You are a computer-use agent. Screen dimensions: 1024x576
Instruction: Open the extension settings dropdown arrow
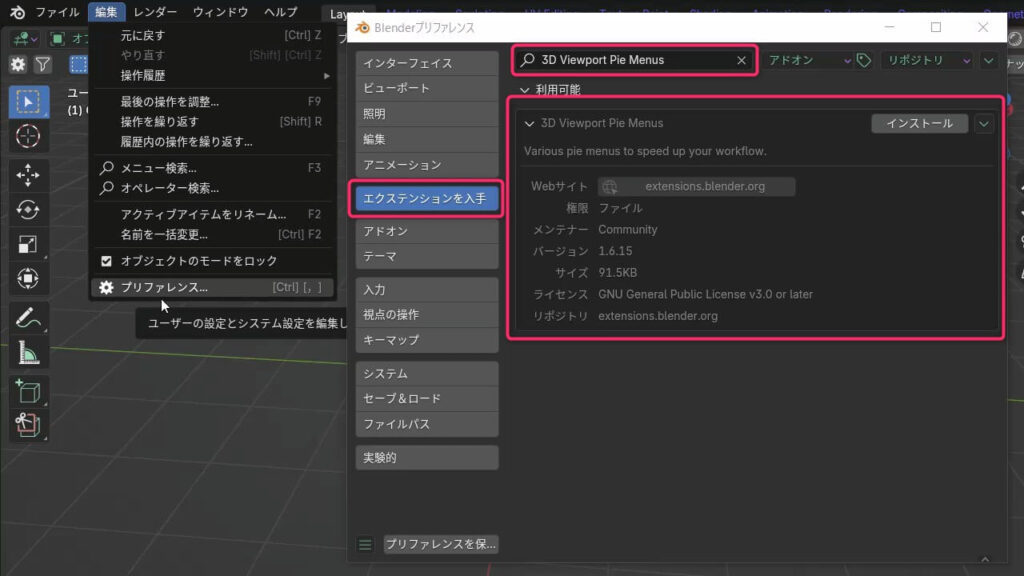point(989,60)
